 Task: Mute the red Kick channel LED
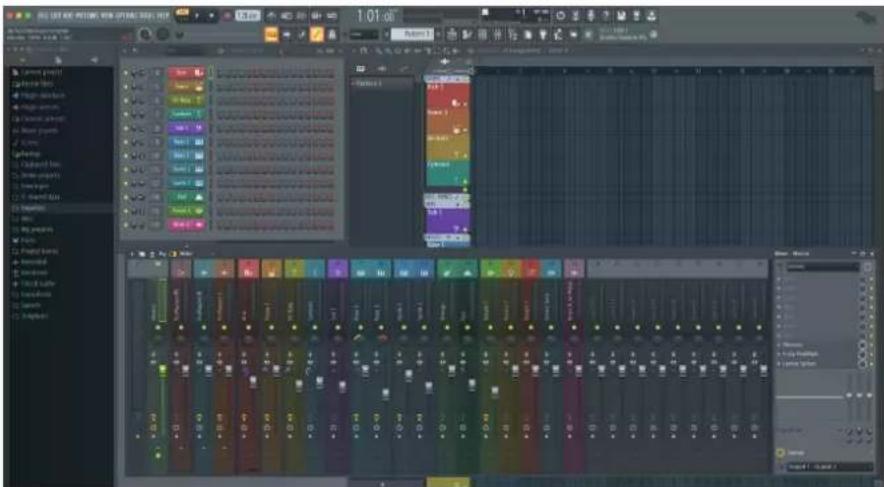tap(126, 73)
